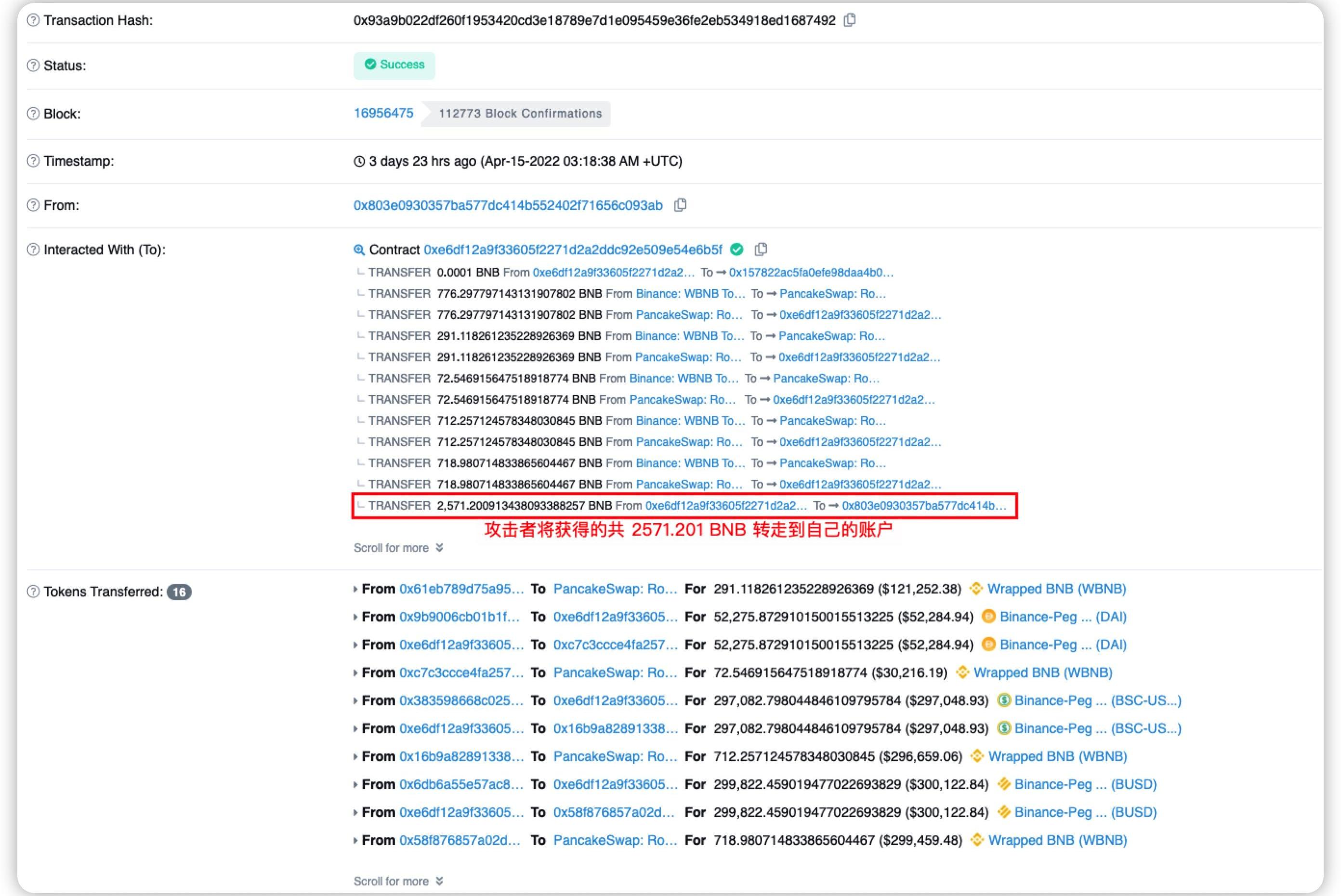Open 0x16b9a82891338 recipient in second BSC-USD row
The height and width of the screenshot is (896, 1341).
coord(616,728)
